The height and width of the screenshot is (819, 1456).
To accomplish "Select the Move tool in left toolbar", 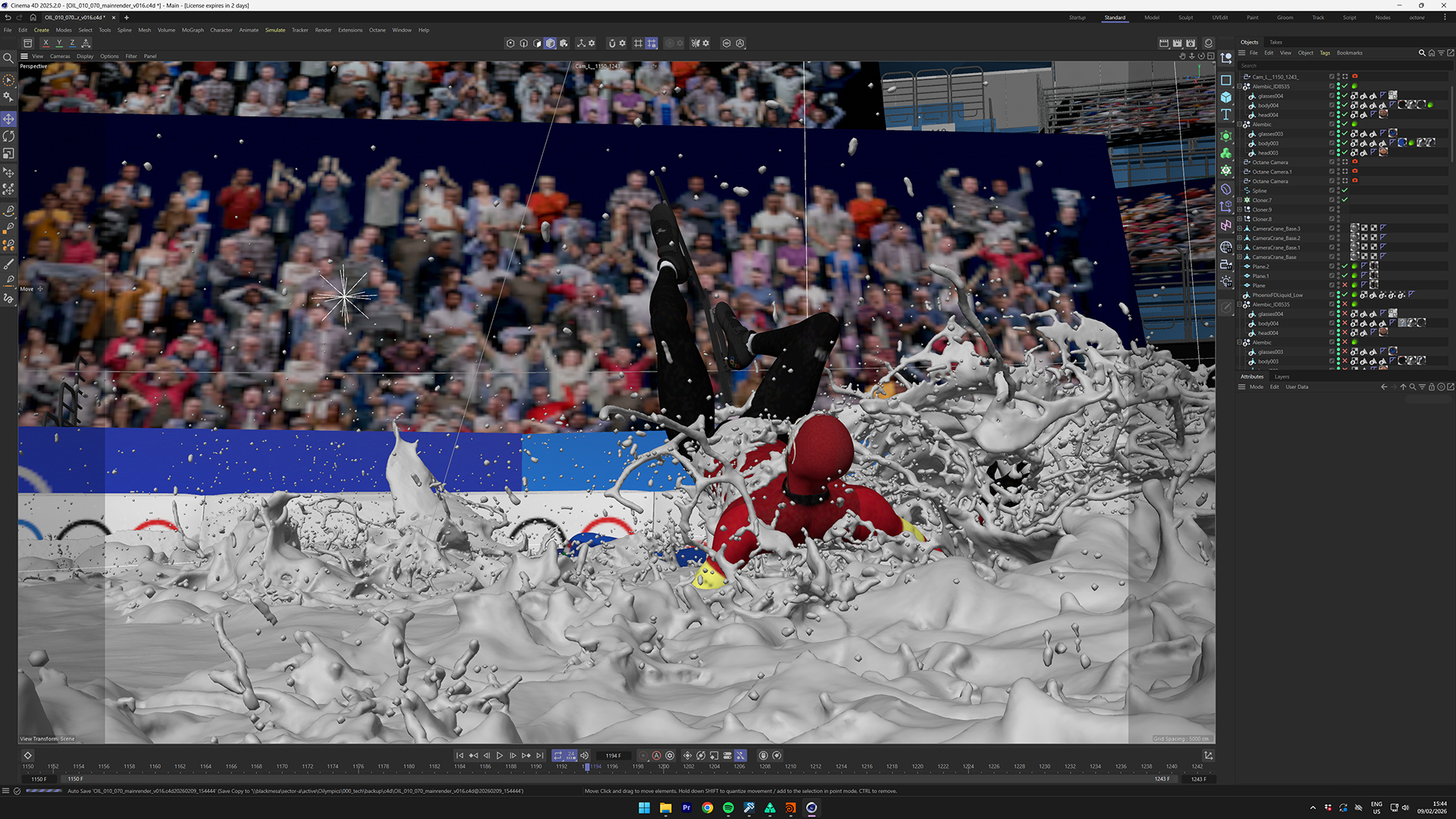I will pyautogui.click(x=8, y=119).
